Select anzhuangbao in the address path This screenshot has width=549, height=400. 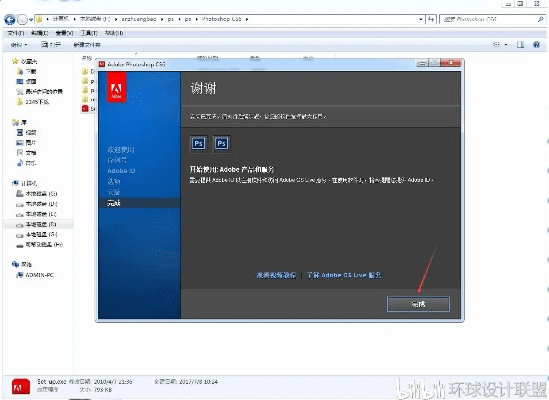pos(139,19)
